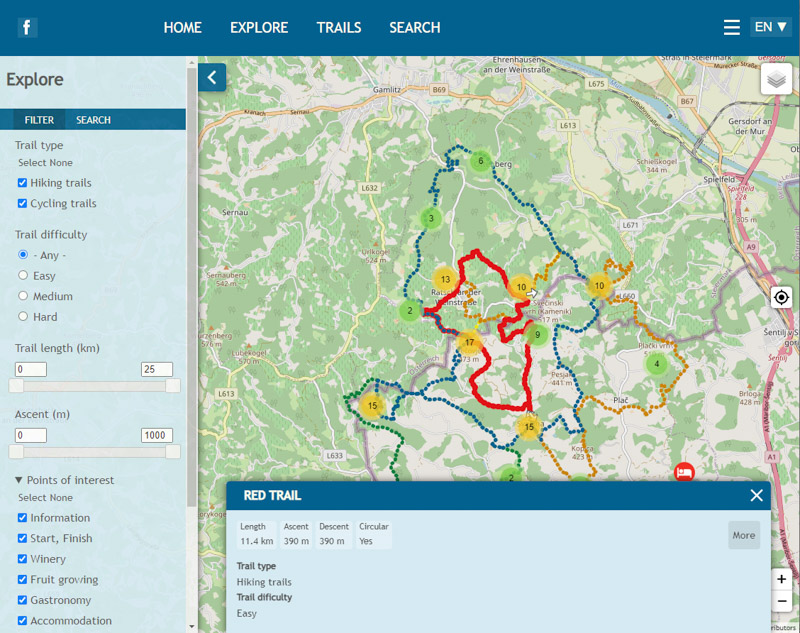Viewport: 800px width, 633px height.
Task: Zoom in on the map
Action: pyautogui.click(x=781, y=579)
